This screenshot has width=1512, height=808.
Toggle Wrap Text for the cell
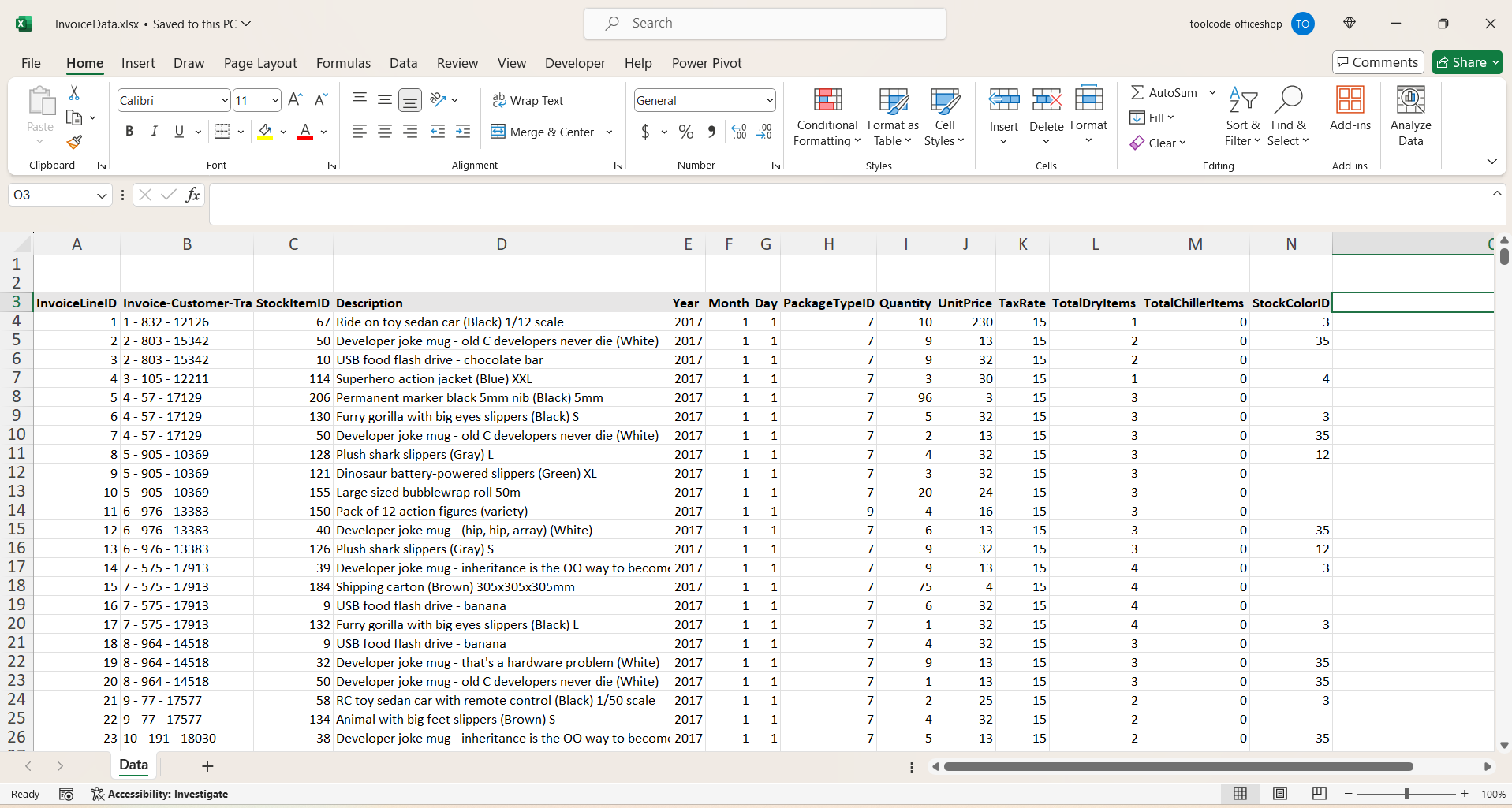click(528, 100)
